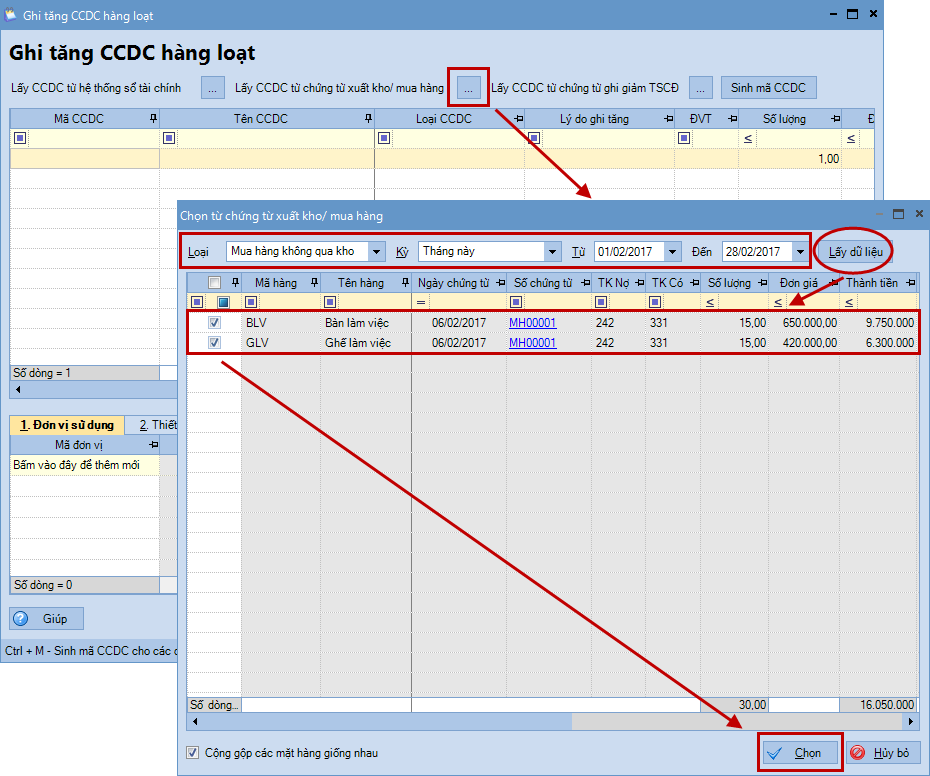
Task: Pin the Số chứng từ column
Action: pyautogui.click(x=585, y=283)
